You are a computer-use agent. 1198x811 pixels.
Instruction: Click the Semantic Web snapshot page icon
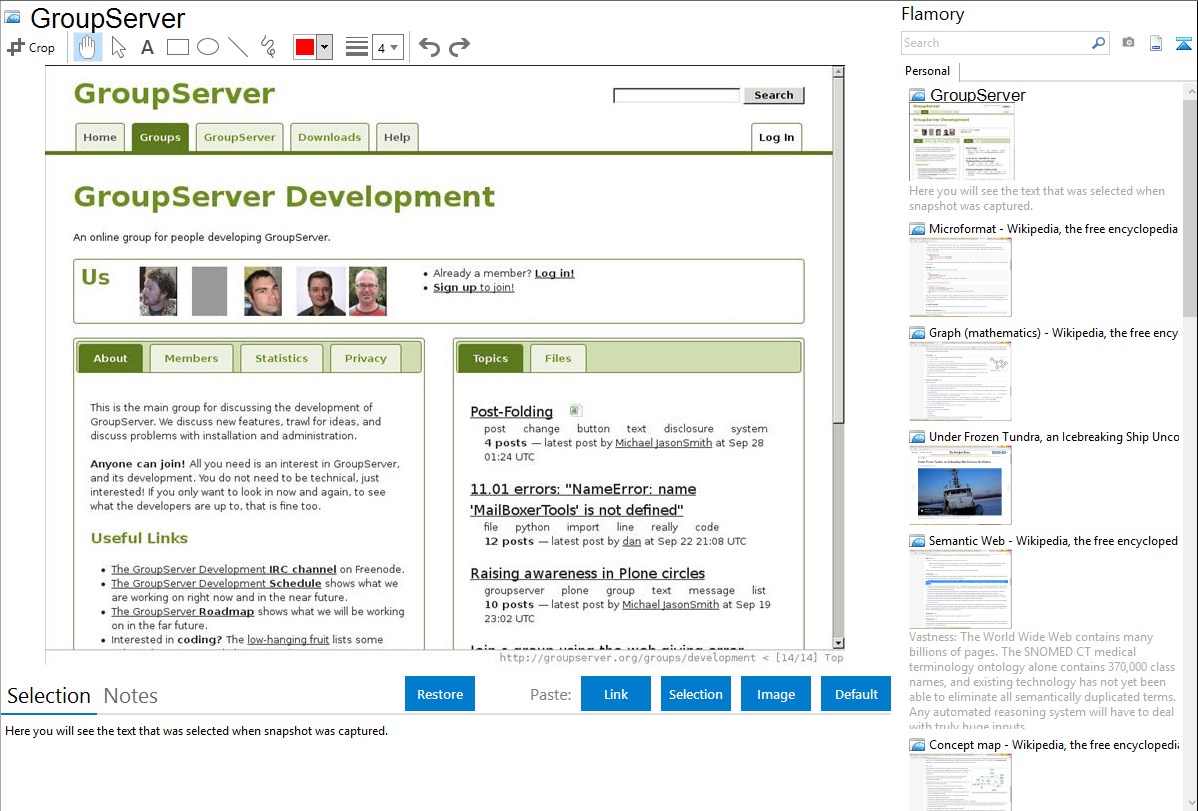(917, 541)
